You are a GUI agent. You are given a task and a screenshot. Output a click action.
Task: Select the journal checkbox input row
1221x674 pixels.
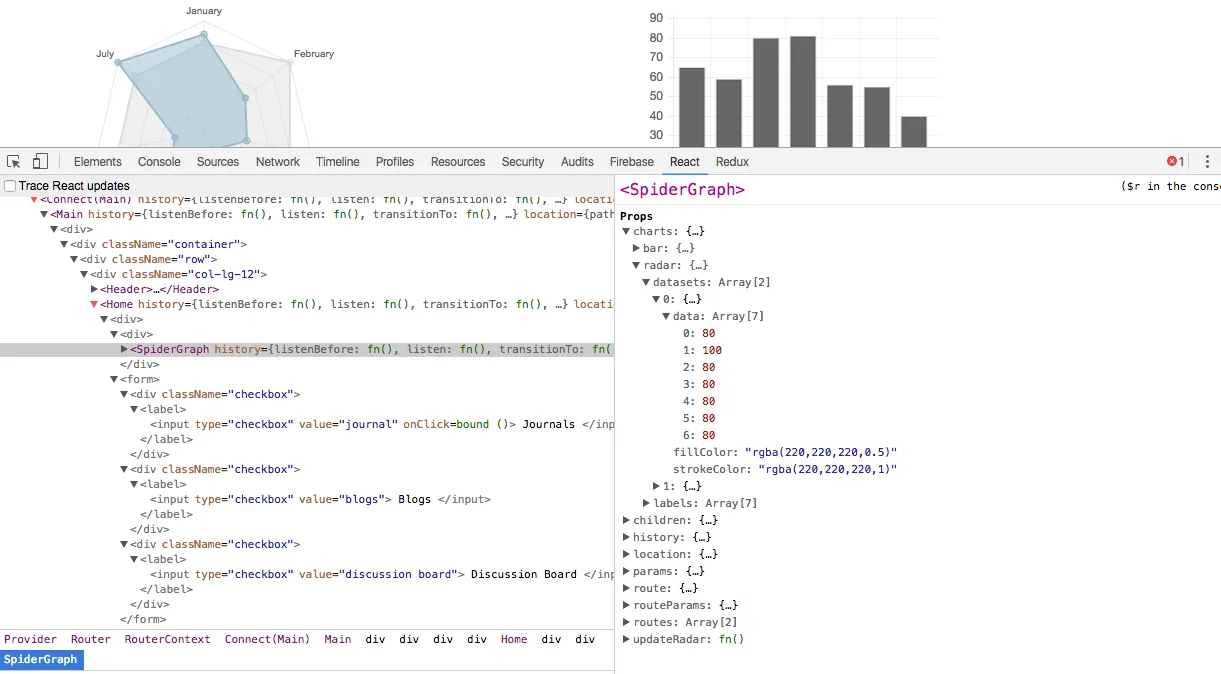pos(382,424)
